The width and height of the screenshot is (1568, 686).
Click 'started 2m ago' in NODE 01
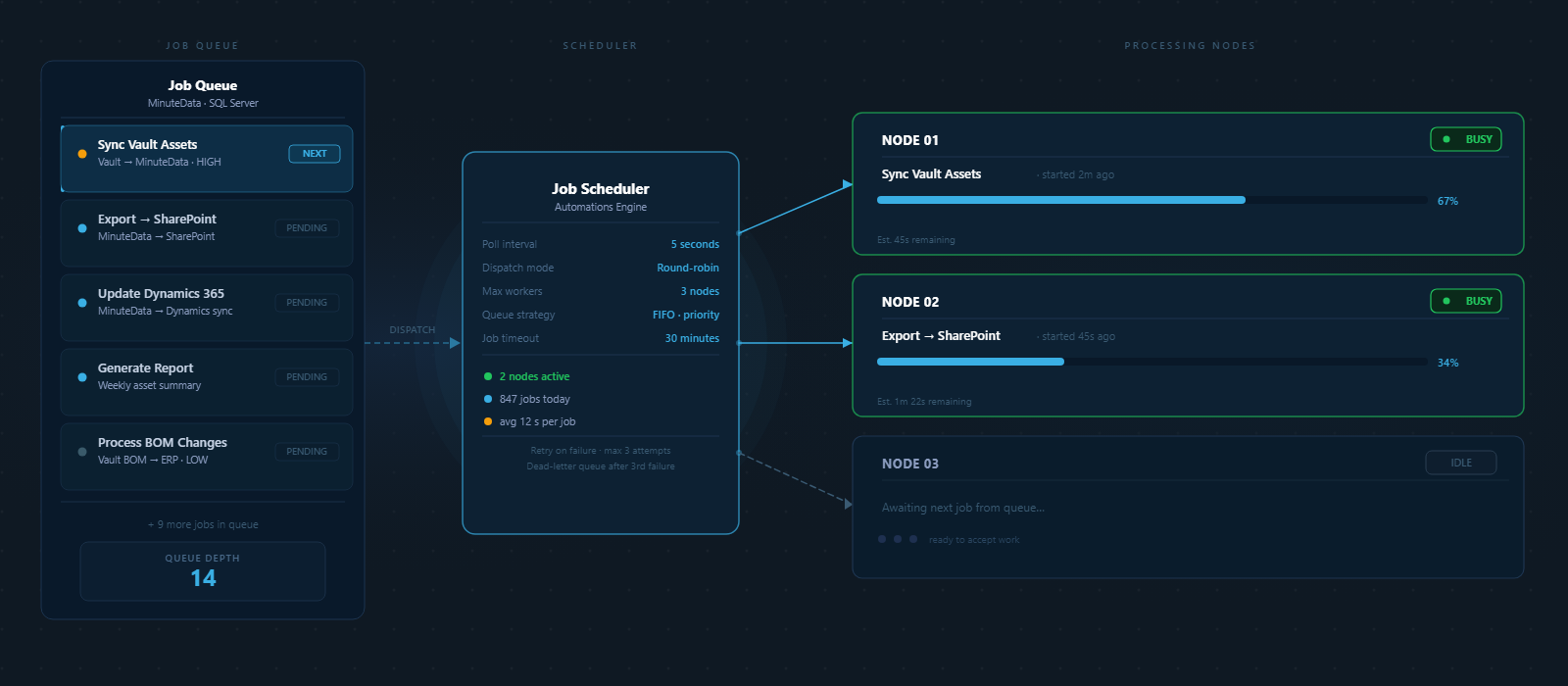pyautogui.click(x=1075, y=174)
